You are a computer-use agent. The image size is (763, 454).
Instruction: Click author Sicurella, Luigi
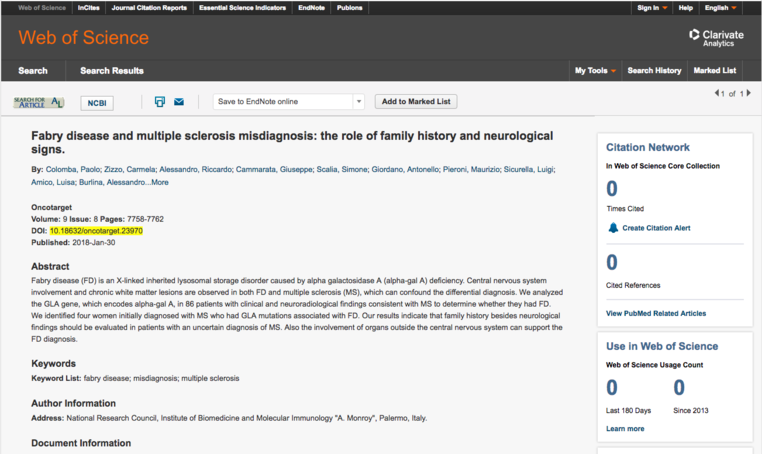[528, 169]
